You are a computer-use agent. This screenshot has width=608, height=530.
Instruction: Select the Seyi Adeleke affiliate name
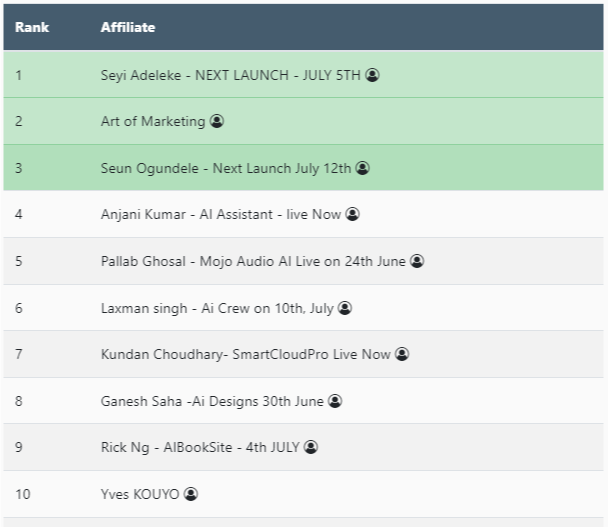[x=230, y=75]
